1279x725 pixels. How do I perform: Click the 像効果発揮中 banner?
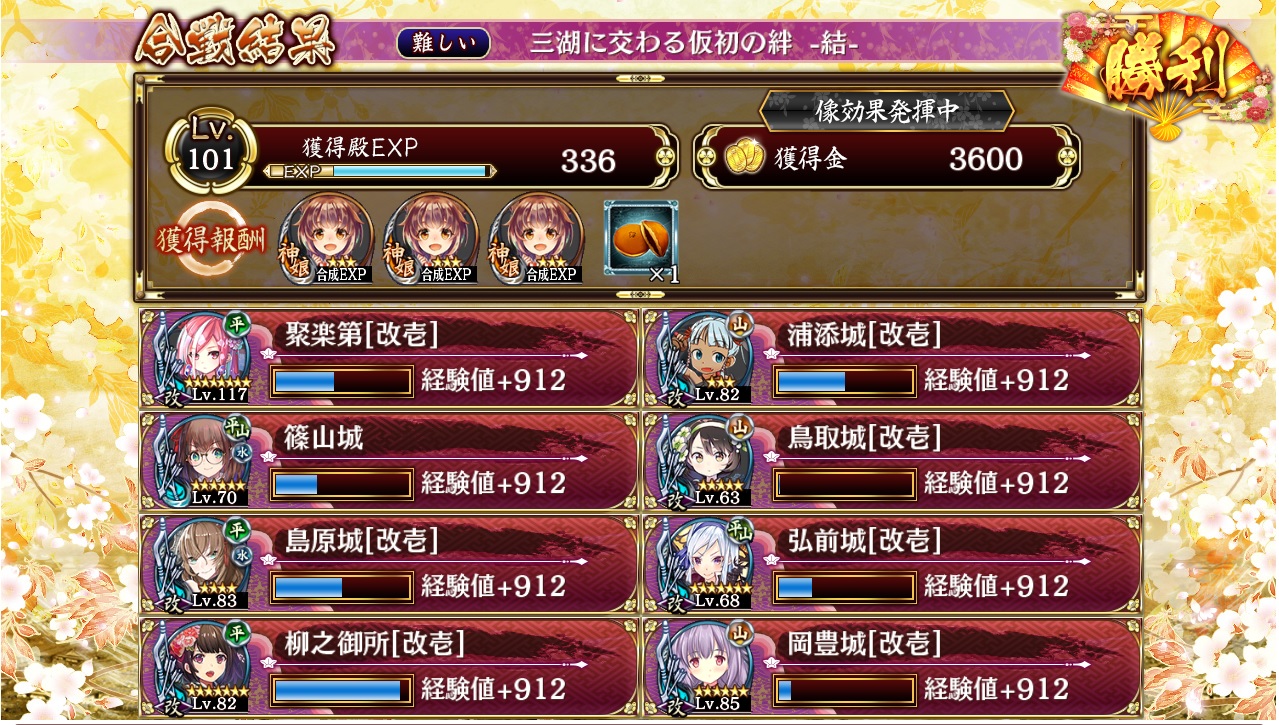tap(887, 112)
